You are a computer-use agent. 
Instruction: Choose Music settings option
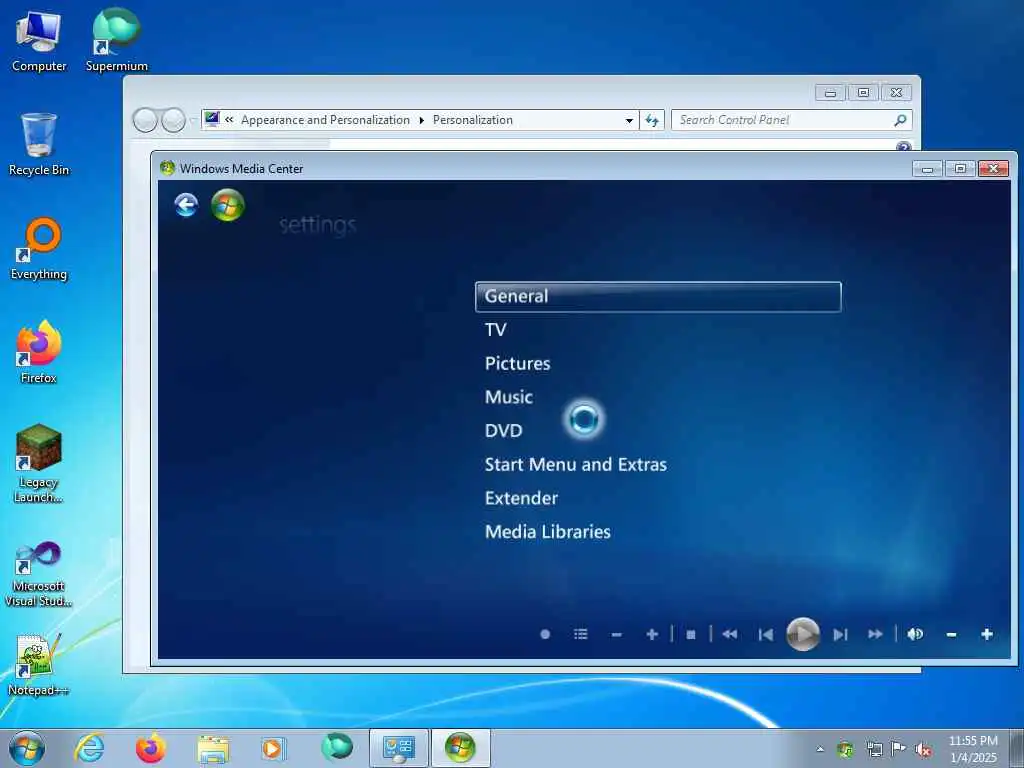pyautogui.click(x=509, y=397)
